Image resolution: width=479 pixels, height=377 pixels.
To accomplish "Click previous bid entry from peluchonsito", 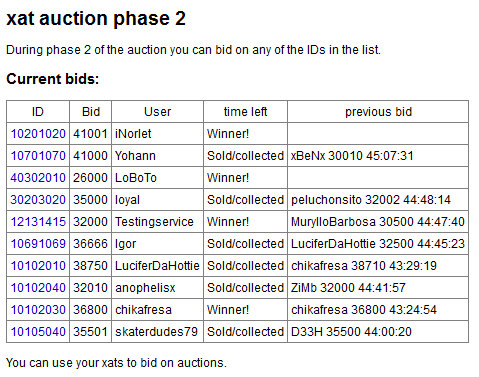I will point(371,200).
